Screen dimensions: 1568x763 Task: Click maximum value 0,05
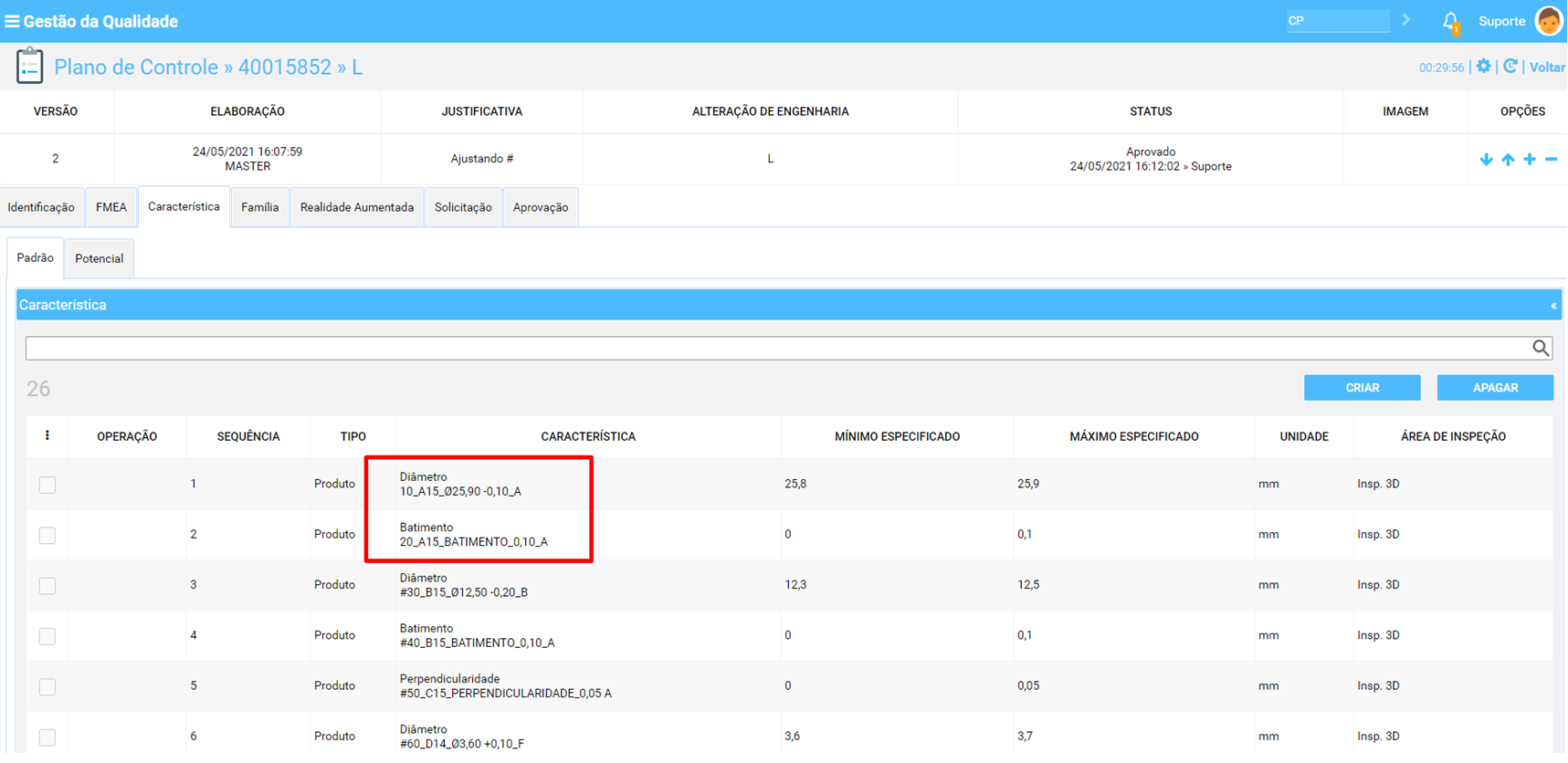[1028, 686]
